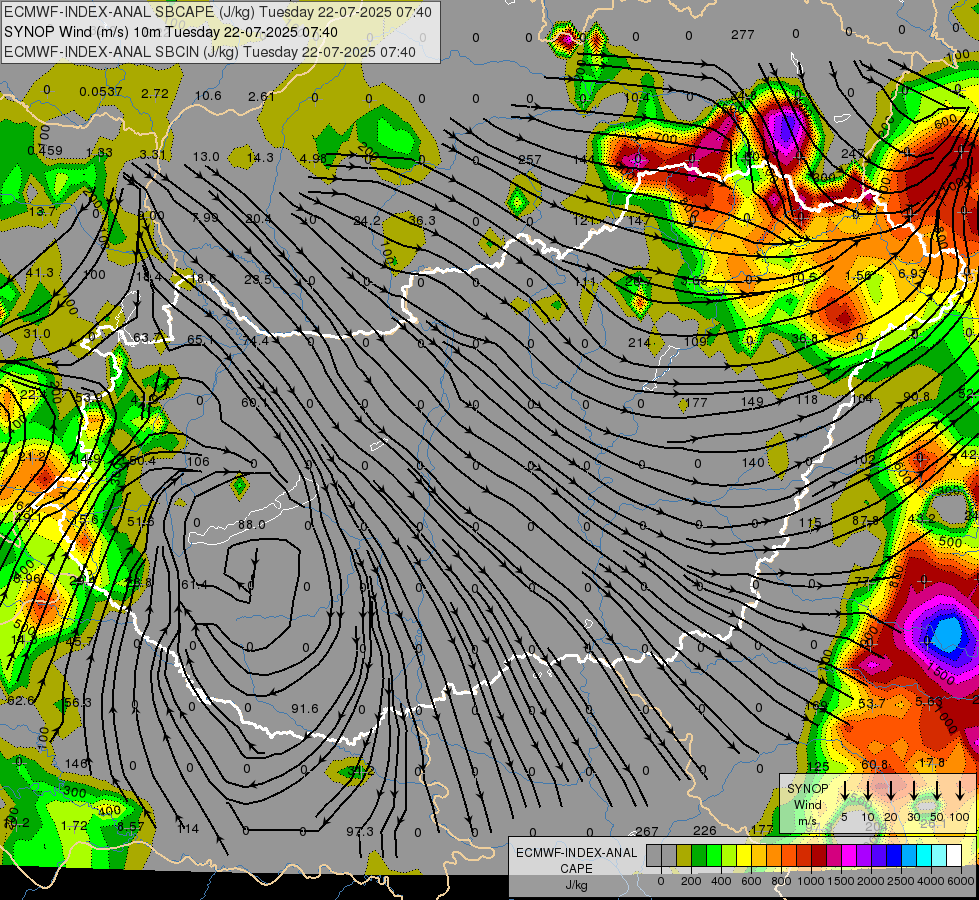The height and width of the screenshot is (900, 979).
Task: Select the 2.72 map value
Action: (x=155, y=94)
